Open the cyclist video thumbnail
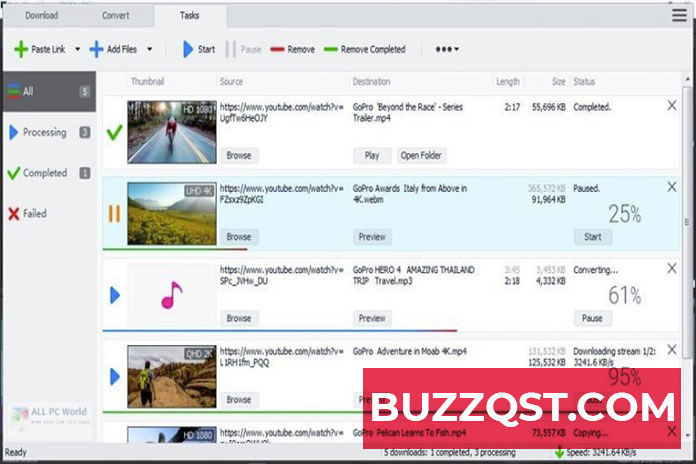The image size is (696, 464). 172,132
